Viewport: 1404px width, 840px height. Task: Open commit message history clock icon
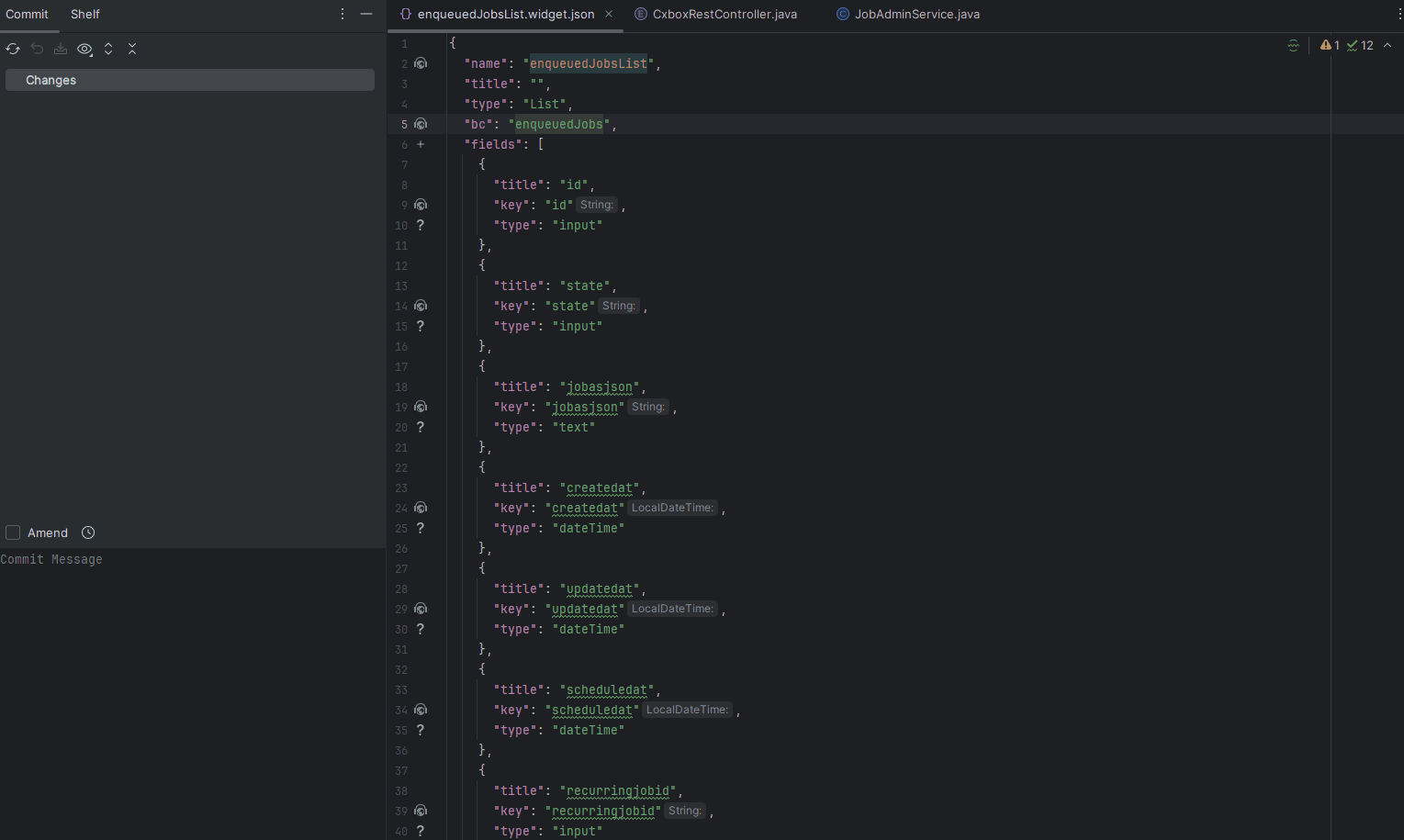click(88, 532)
